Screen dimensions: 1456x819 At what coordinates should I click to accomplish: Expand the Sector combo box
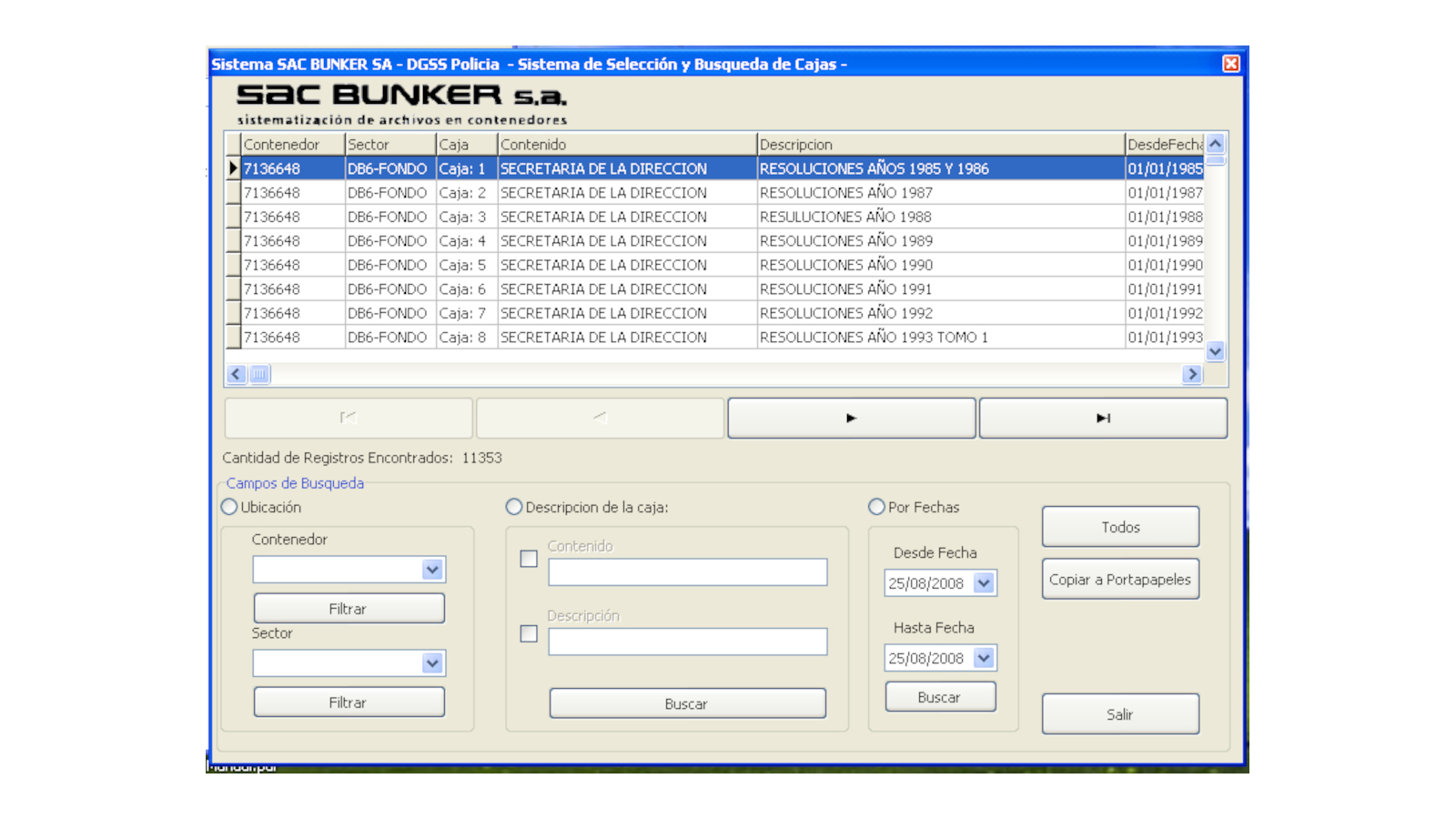pyautogui.click(x=432, y=663)
